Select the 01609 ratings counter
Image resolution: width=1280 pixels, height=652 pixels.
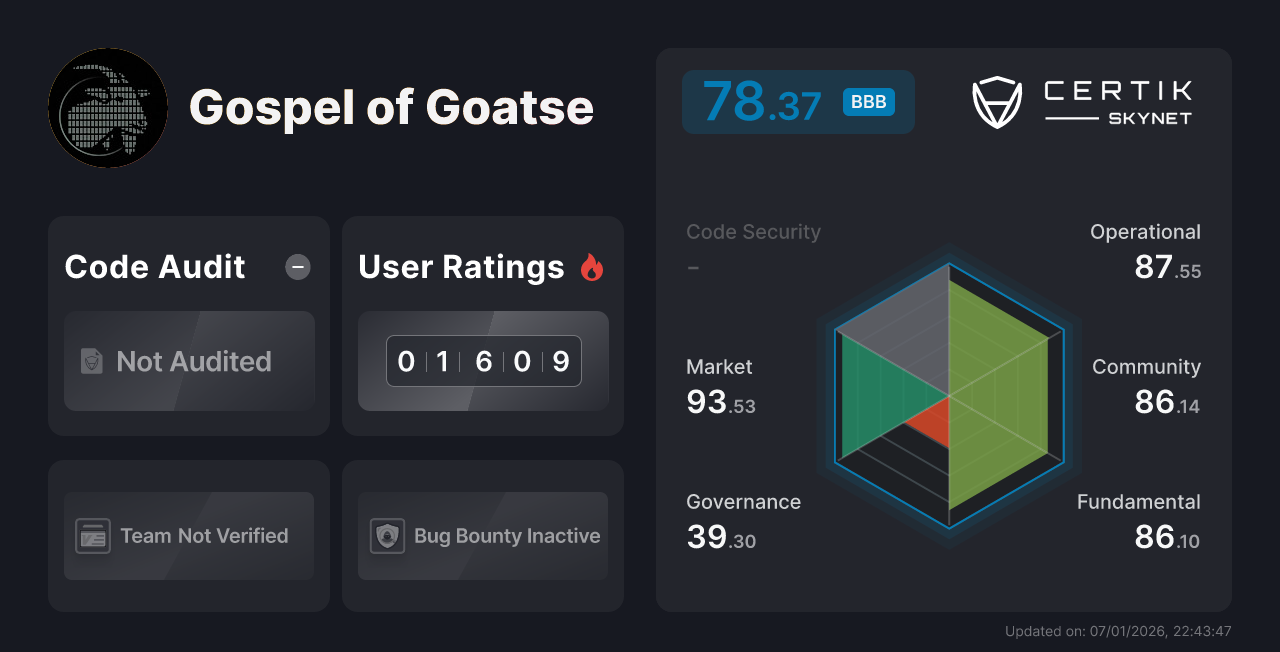pyautogui.click(x=483, y=361)
